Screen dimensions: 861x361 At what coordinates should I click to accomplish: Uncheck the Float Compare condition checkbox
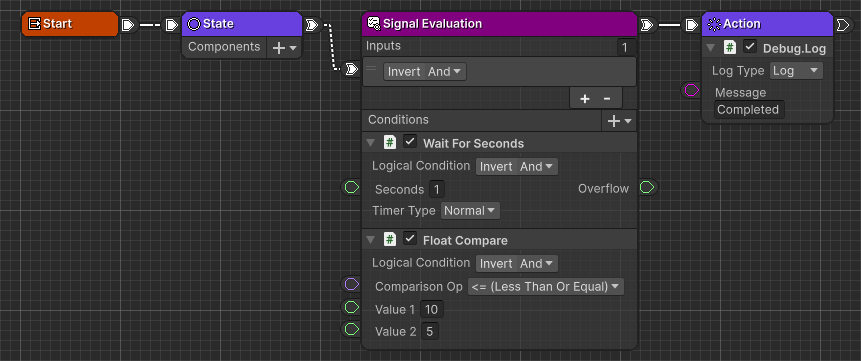tap(410, 239)
